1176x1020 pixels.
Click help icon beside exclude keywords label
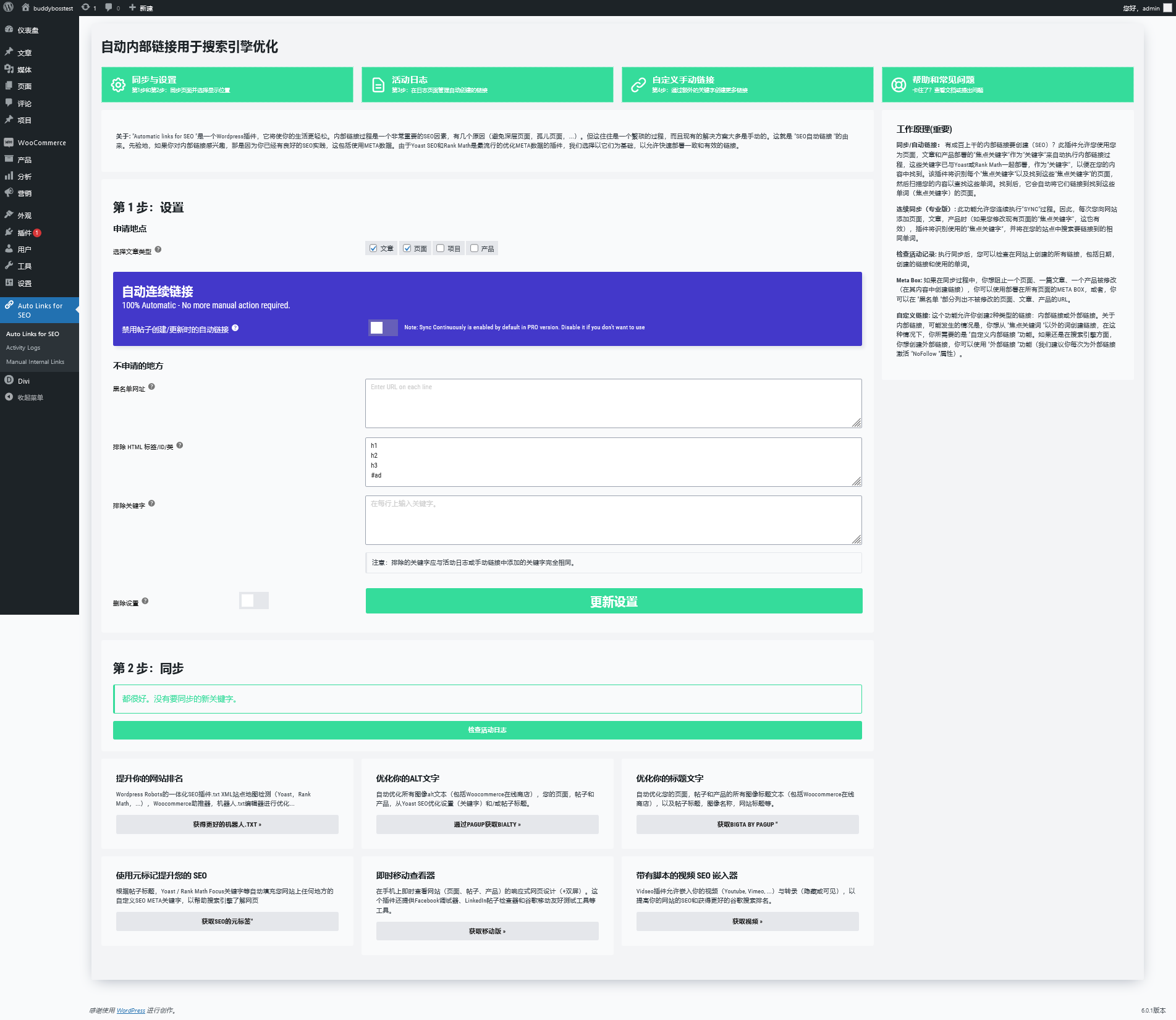(152, 504)
